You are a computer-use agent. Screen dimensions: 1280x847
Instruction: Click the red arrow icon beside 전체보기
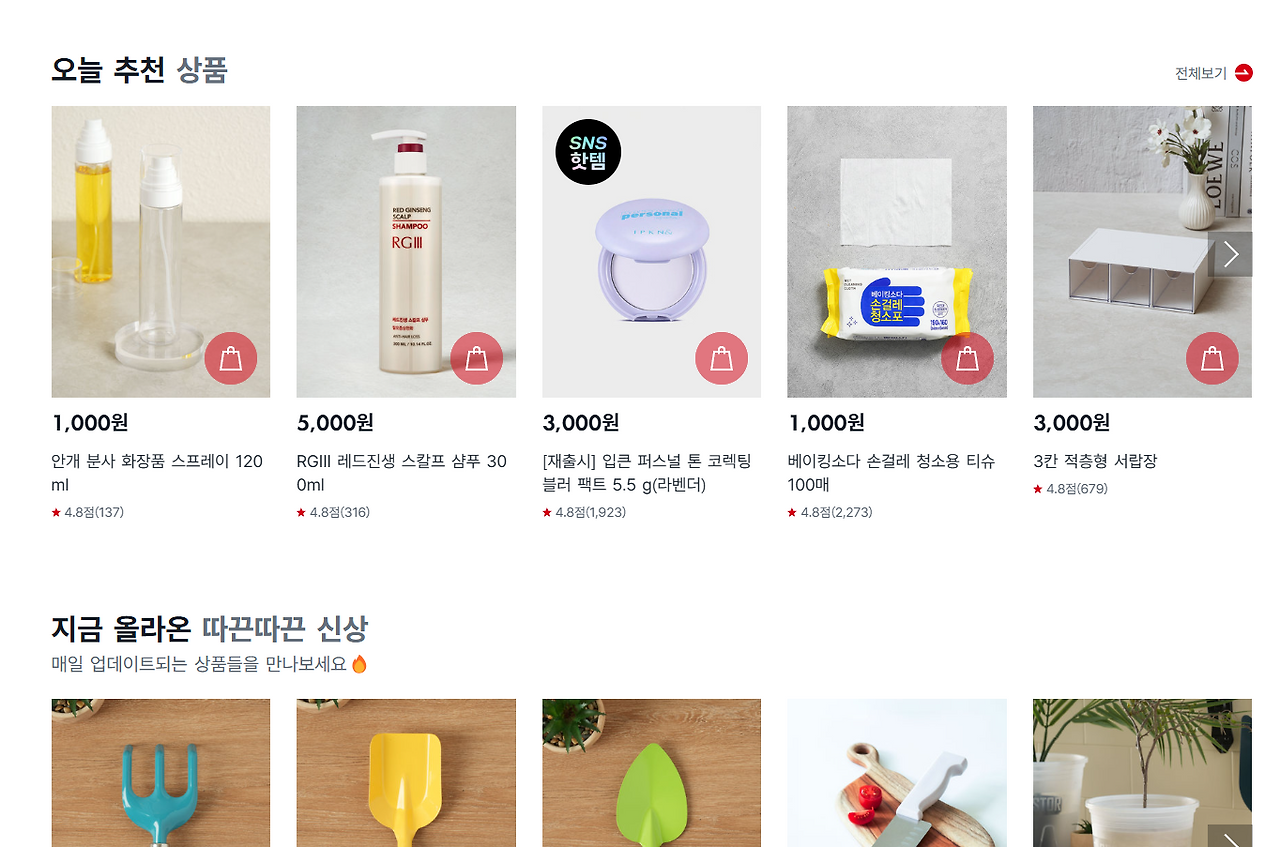coord(1243,73)
